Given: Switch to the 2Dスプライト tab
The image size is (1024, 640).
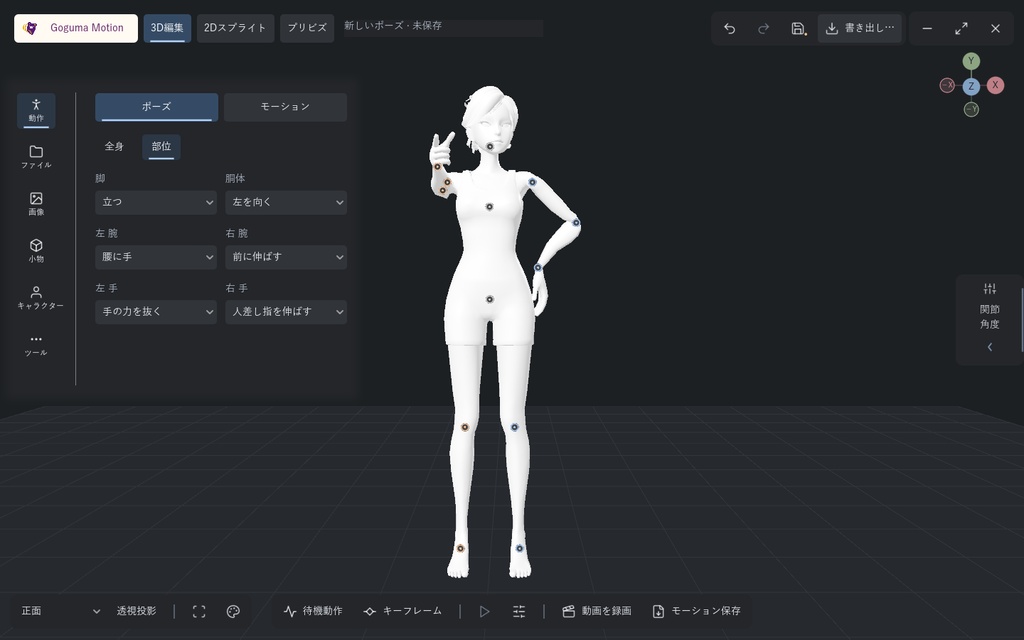Looking at the screenshot, I should point(235,28).
